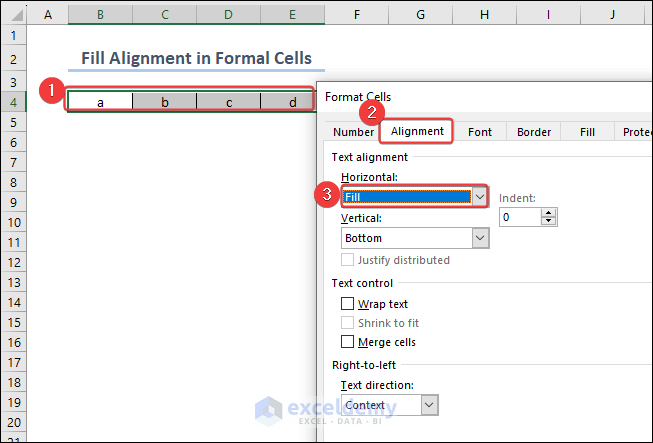Click the select-all corner of the sheet
This screenshot has width=653, height=443.
(13, 15)
